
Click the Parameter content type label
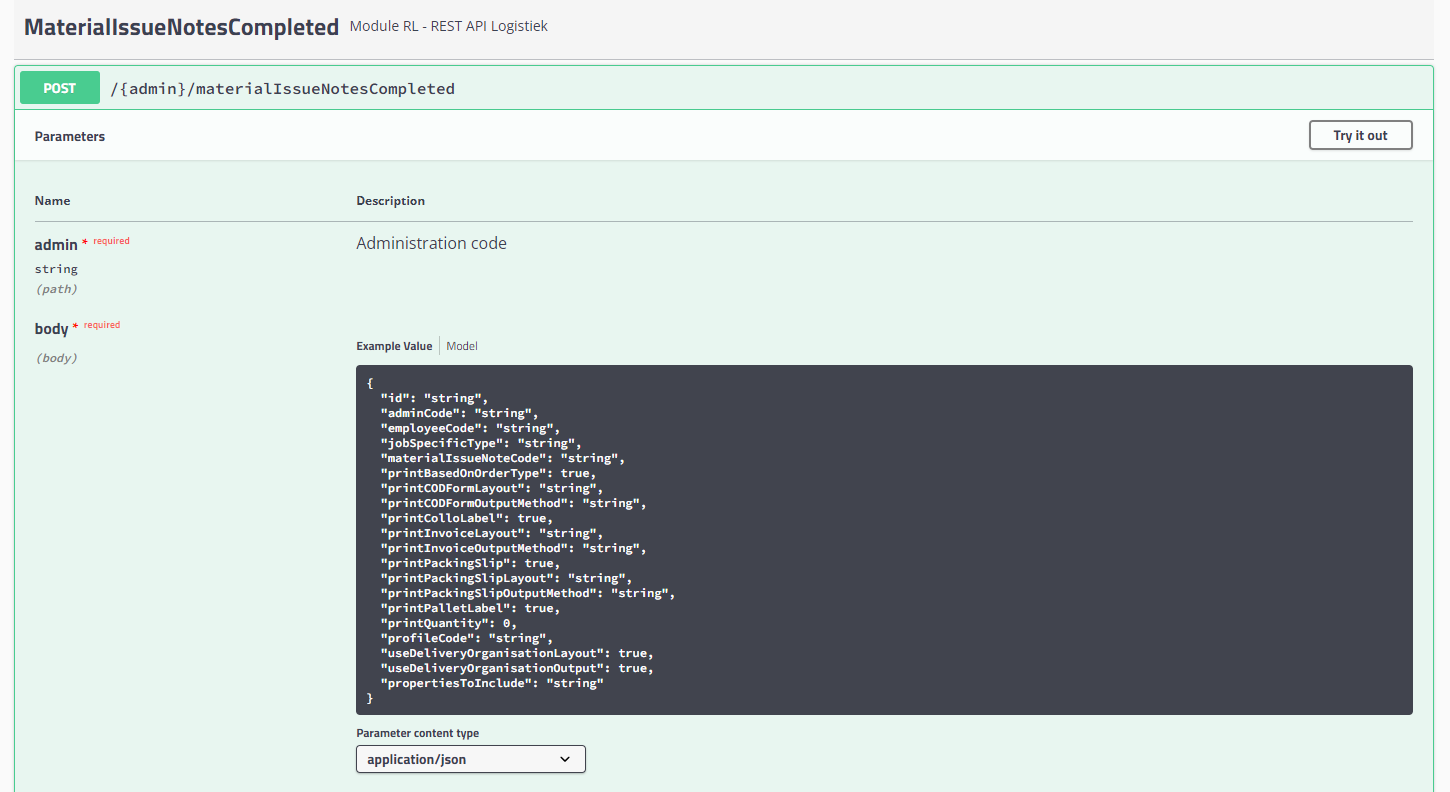(x=418, y=733)
